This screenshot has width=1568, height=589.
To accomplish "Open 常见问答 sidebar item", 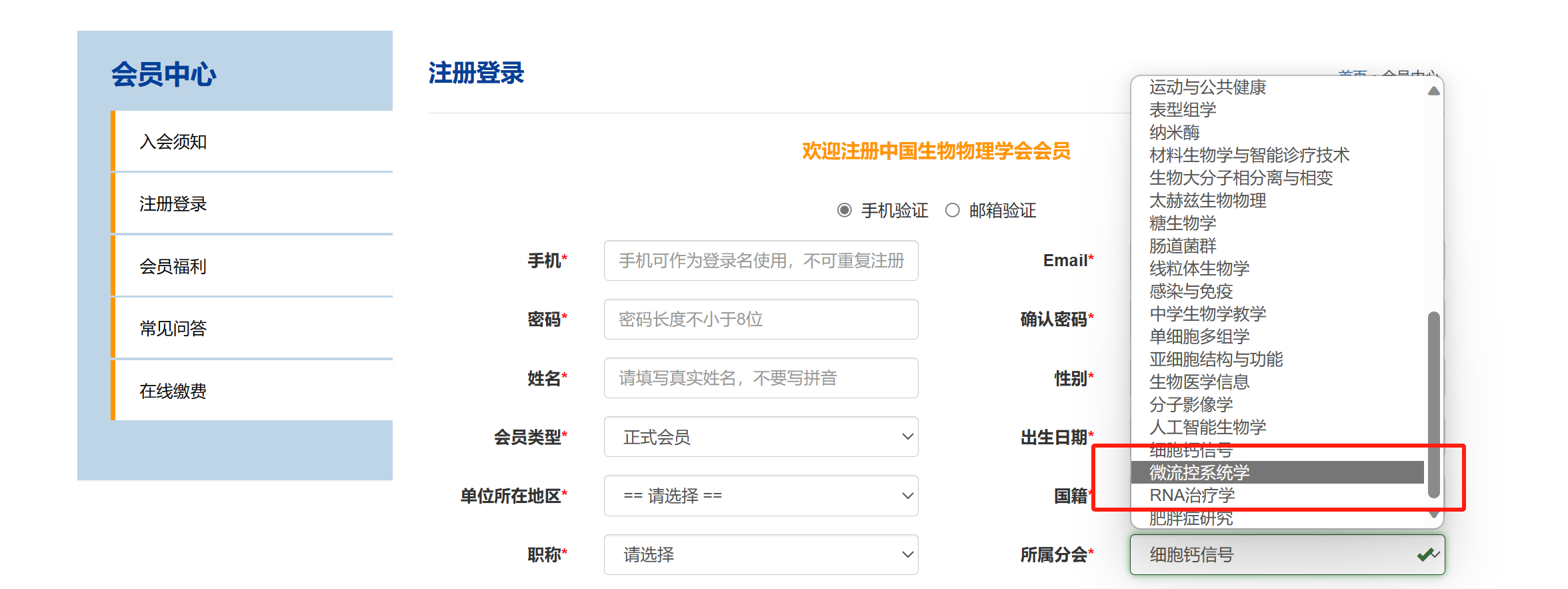I will point(173,328).
